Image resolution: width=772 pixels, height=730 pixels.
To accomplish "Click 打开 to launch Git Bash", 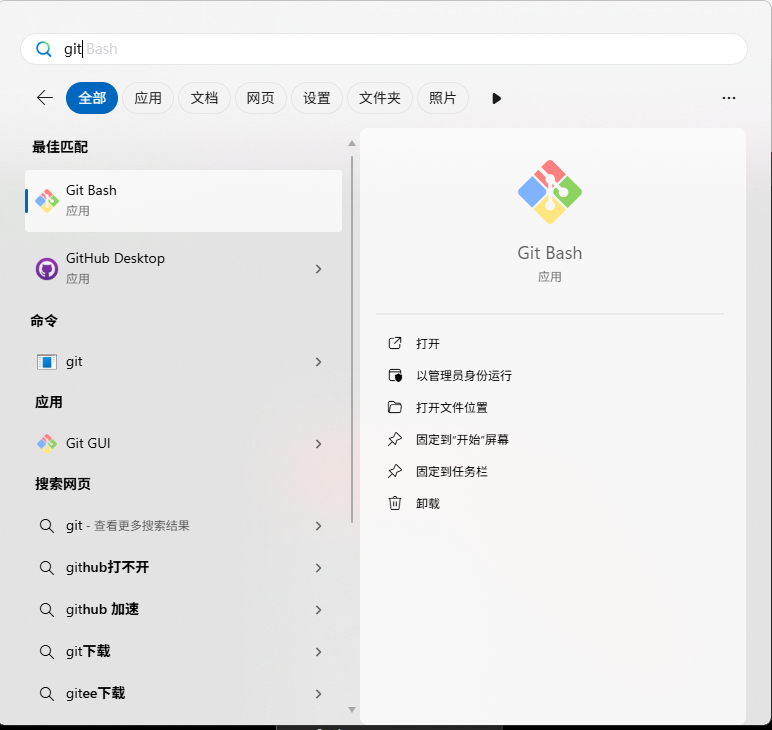I will click(x=428, y=344).
